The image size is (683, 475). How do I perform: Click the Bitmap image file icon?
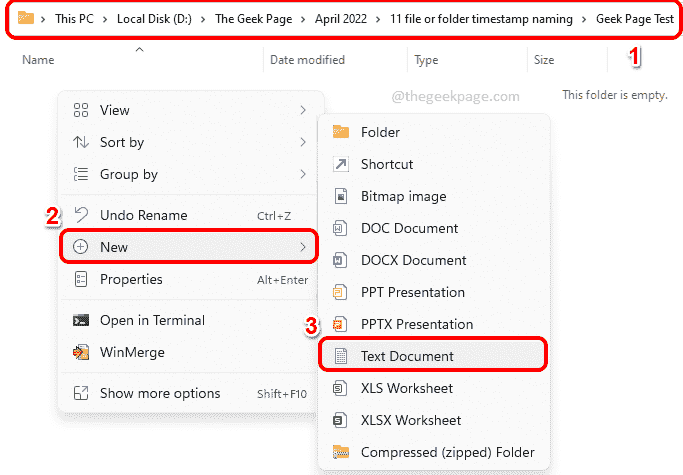[x=341, y=196]
